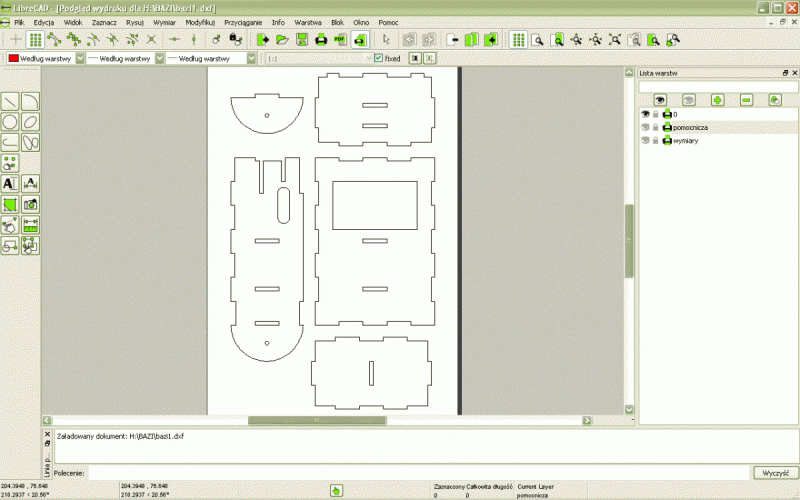The width and height of the screenshot is (800, 500).
Task: Open the Rysuj menu
Action: click(x=135, y=21)
